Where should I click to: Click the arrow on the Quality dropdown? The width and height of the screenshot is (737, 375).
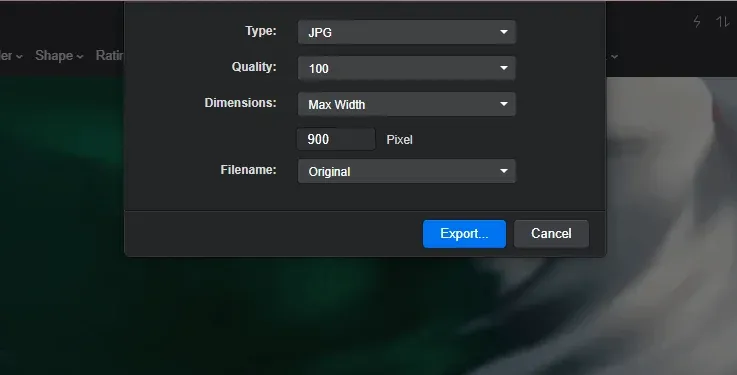(504, 68)
